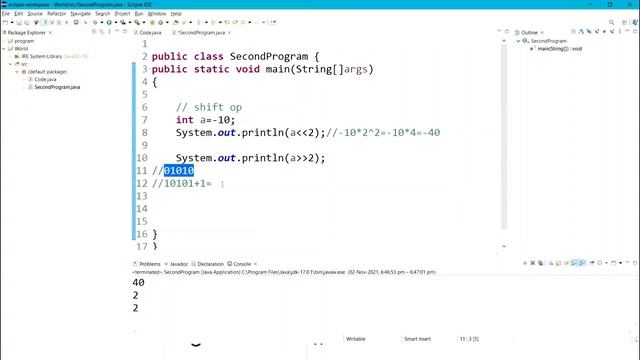Toggle Scroll Lock in Console toolbar

pos(559,263)
